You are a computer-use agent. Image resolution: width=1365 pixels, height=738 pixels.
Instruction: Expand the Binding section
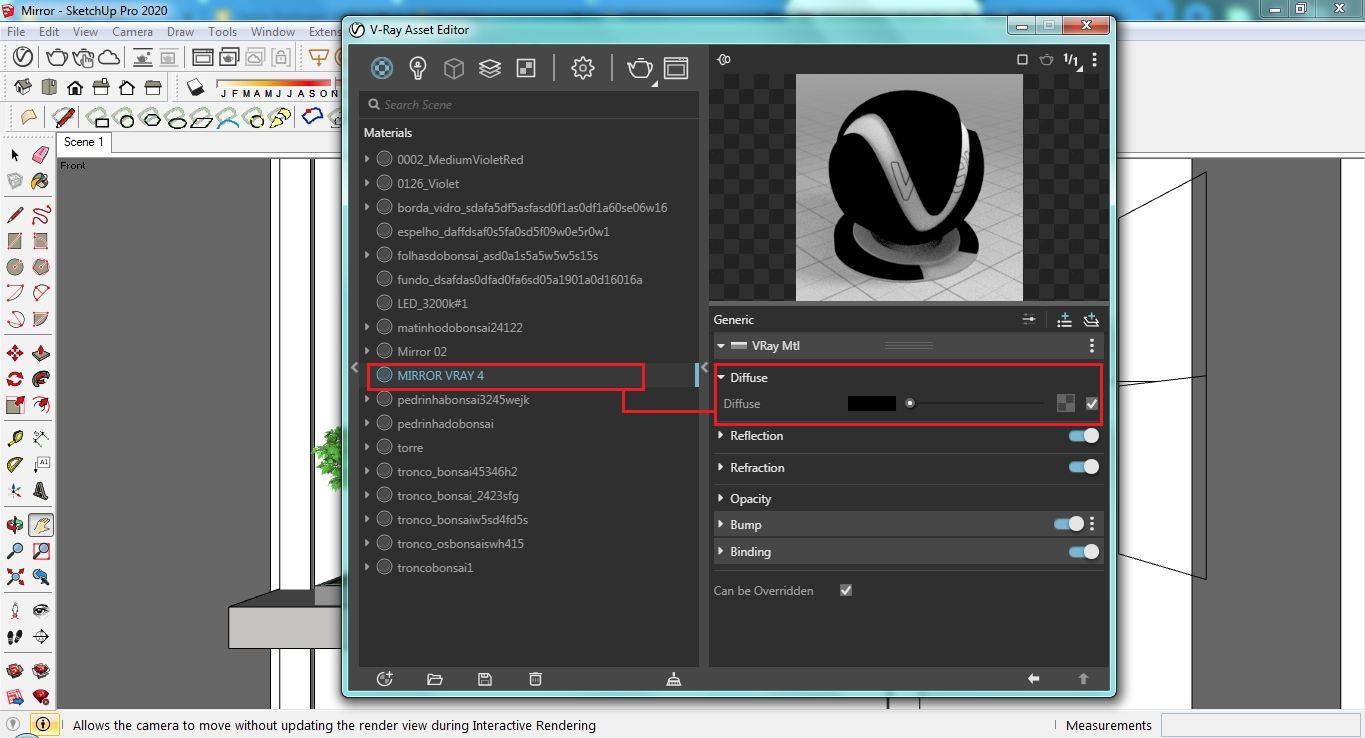pyautogui.click(x=721, y=551)
